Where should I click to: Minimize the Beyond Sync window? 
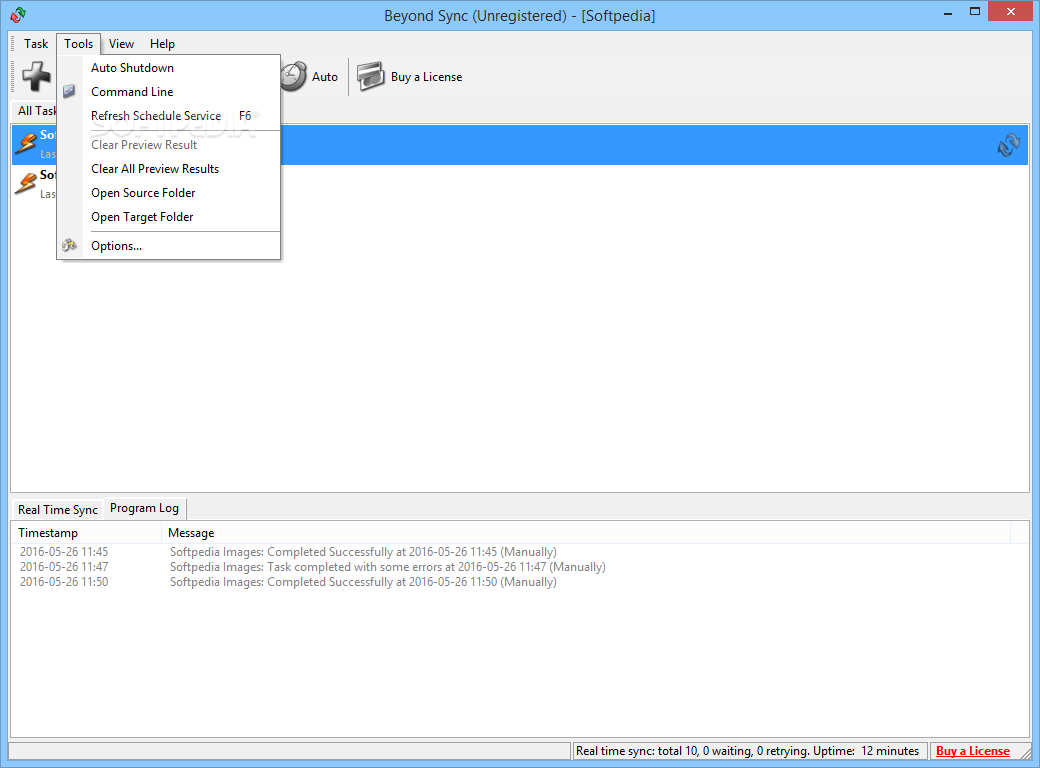948,13
